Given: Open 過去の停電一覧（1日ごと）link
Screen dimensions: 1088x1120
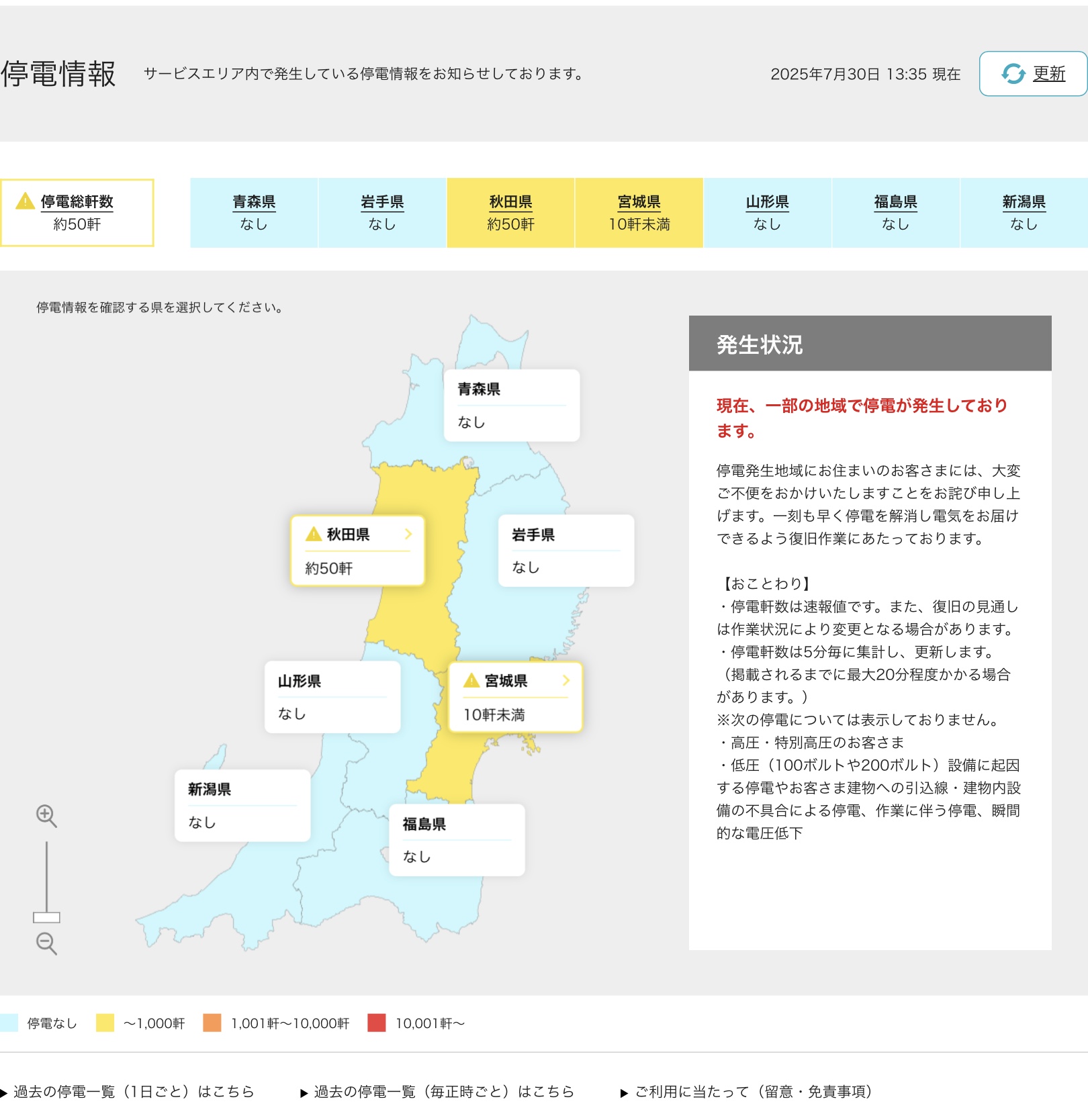Looking at the screenshot, I should click(x=133, y=1092).
